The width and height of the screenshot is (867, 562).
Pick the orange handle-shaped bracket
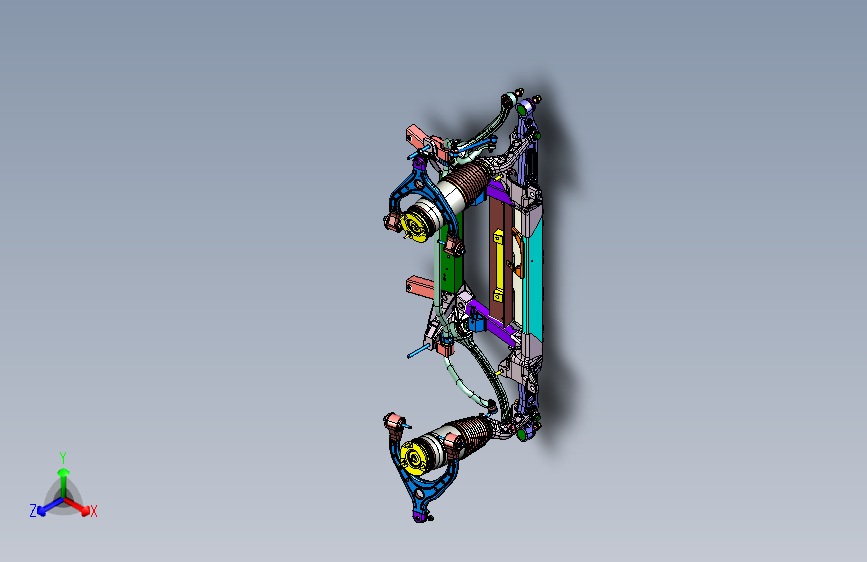click(518, 252)
